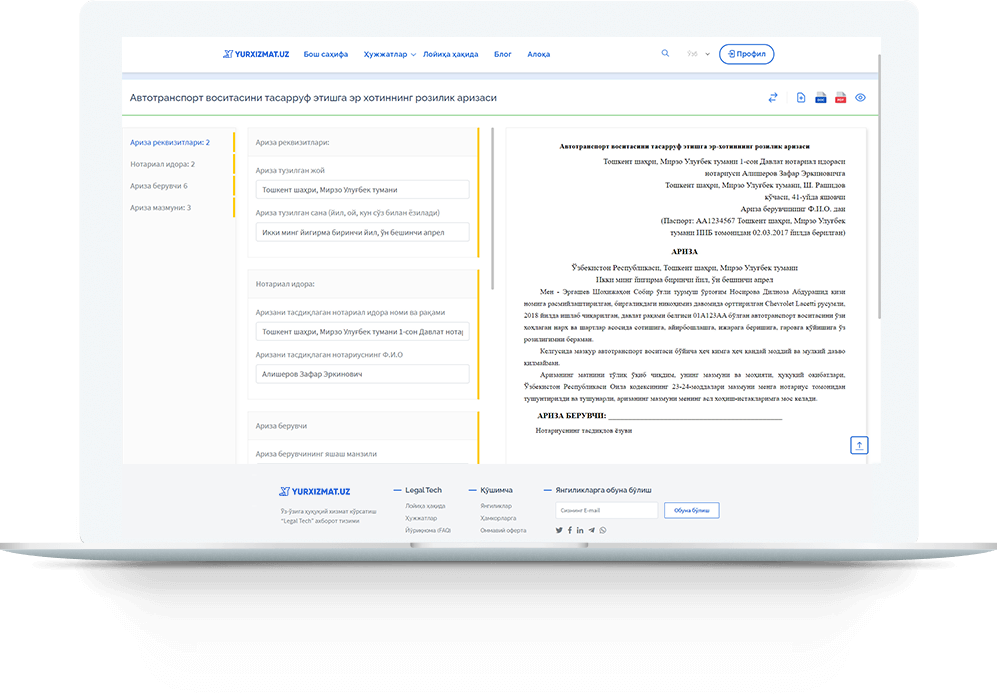
Task: Click the Профил login button
Action: pos(746,54)
